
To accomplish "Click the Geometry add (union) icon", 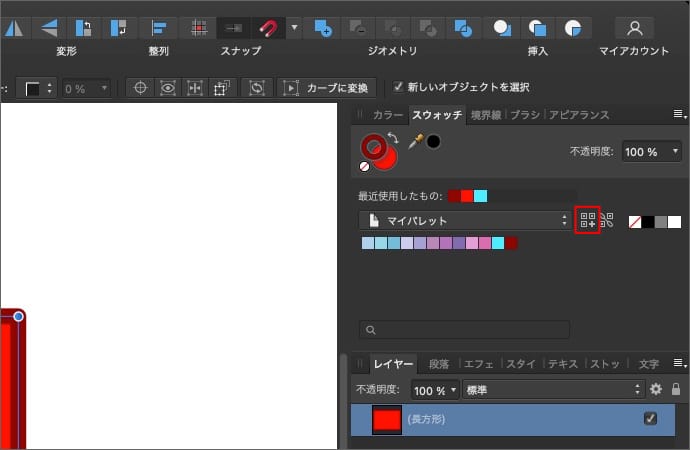I will 322,28.
